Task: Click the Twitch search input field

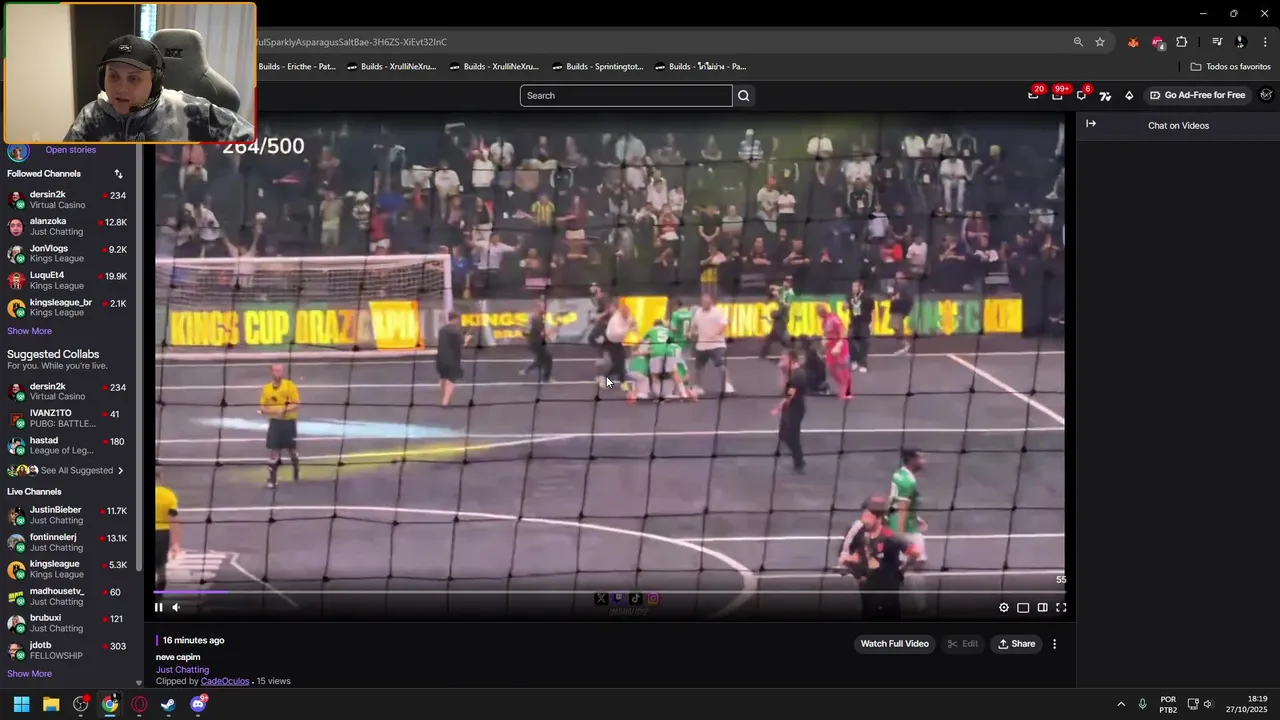Action: click(626, 96)
